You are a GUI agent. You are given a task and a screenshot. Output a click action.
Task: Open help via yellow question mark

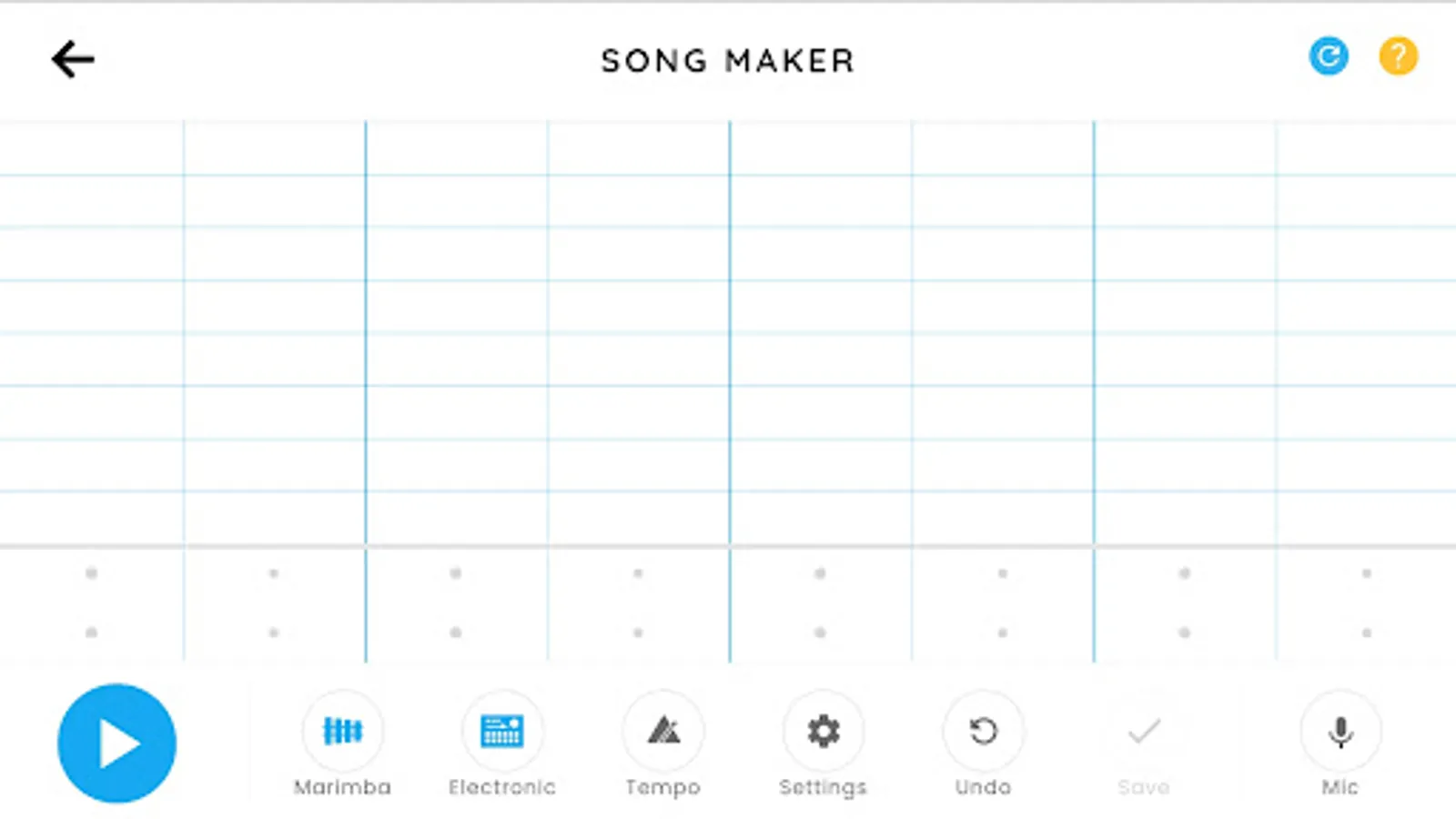click(1398, 56)
